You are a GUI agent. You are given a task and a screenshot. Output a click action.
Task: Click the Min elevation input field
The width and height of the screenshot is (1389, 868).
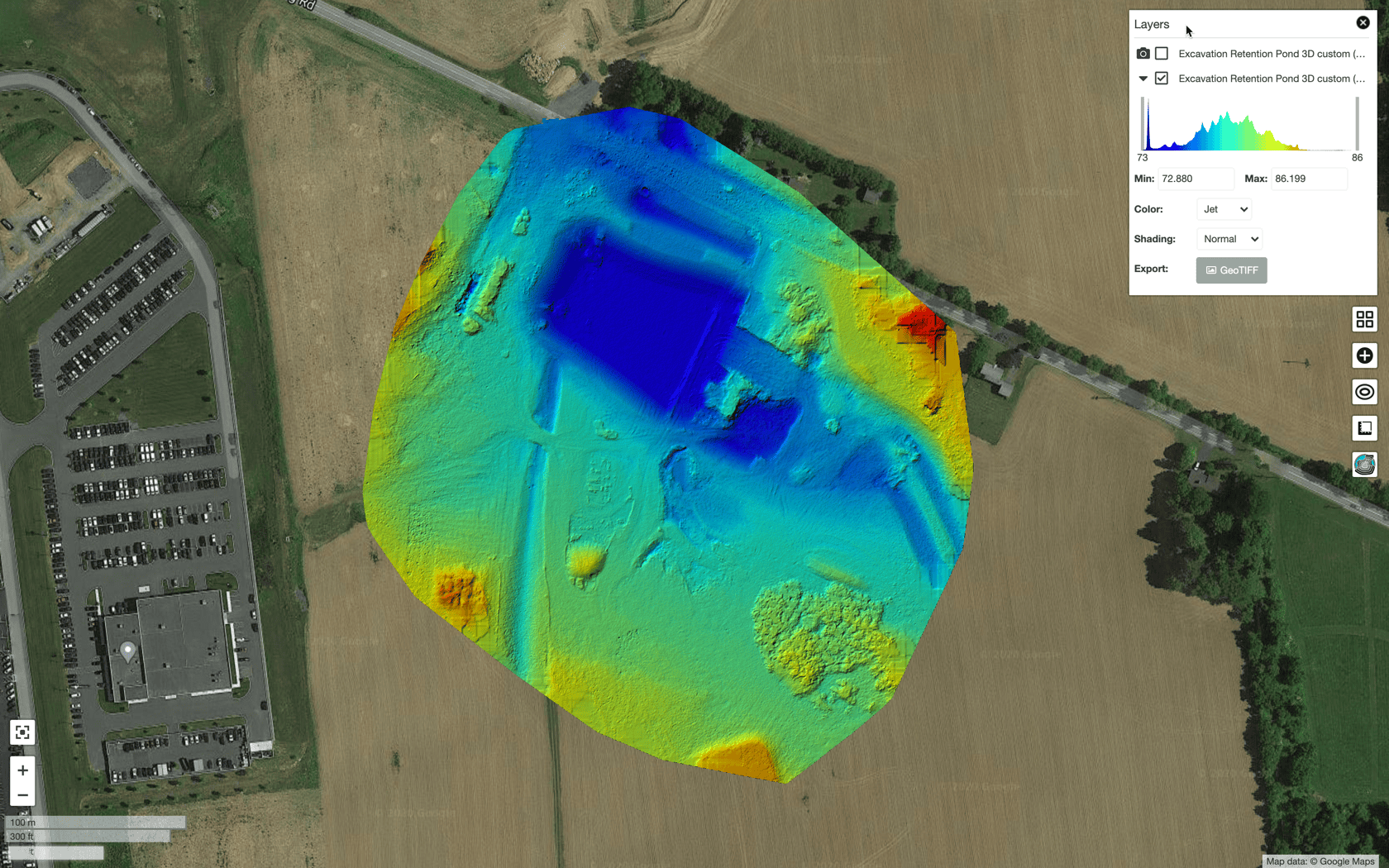[x=1196, y=179]
